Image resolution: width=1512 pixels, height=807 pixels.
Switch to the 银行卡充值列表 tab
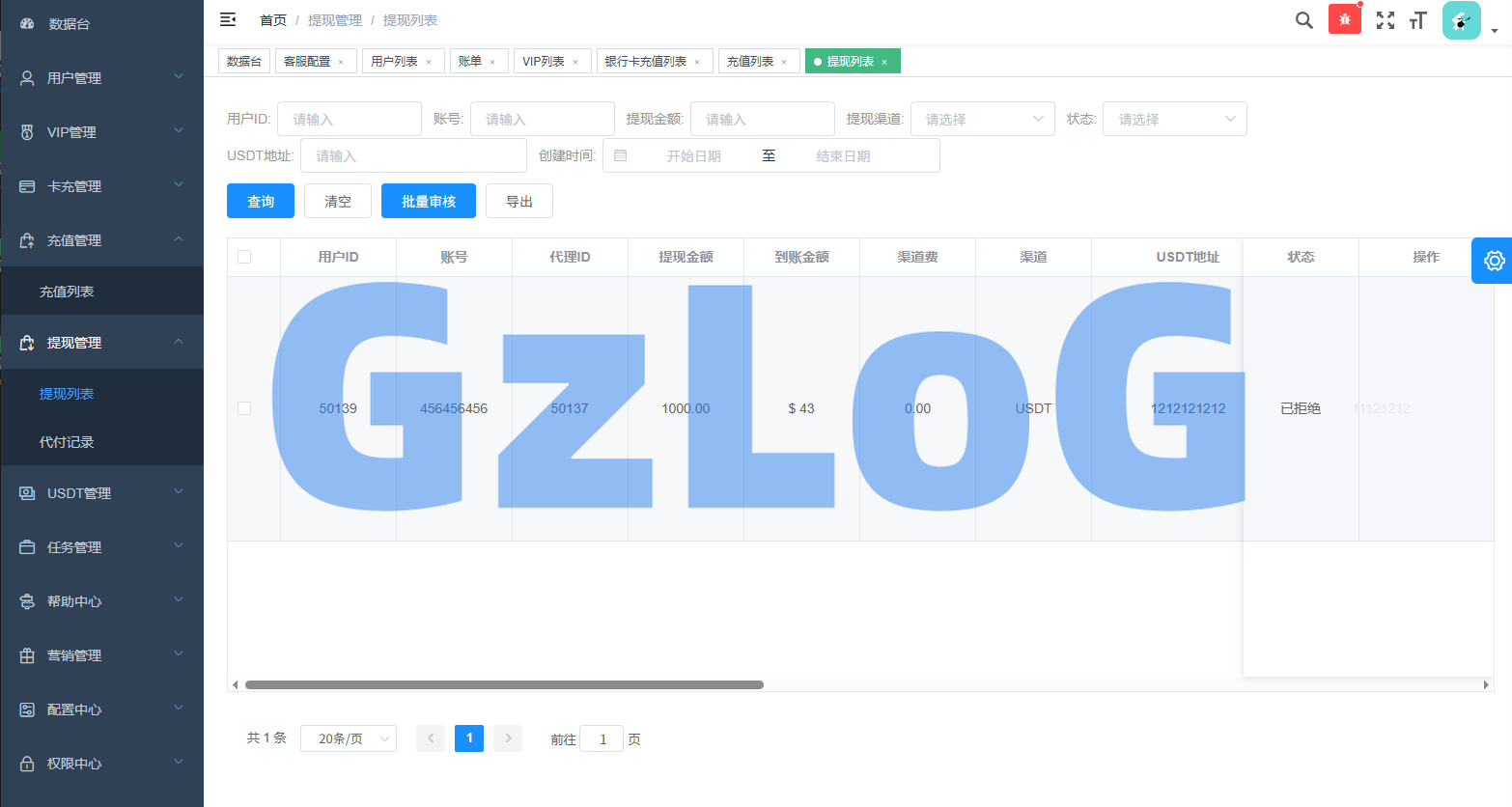[645, 62]
